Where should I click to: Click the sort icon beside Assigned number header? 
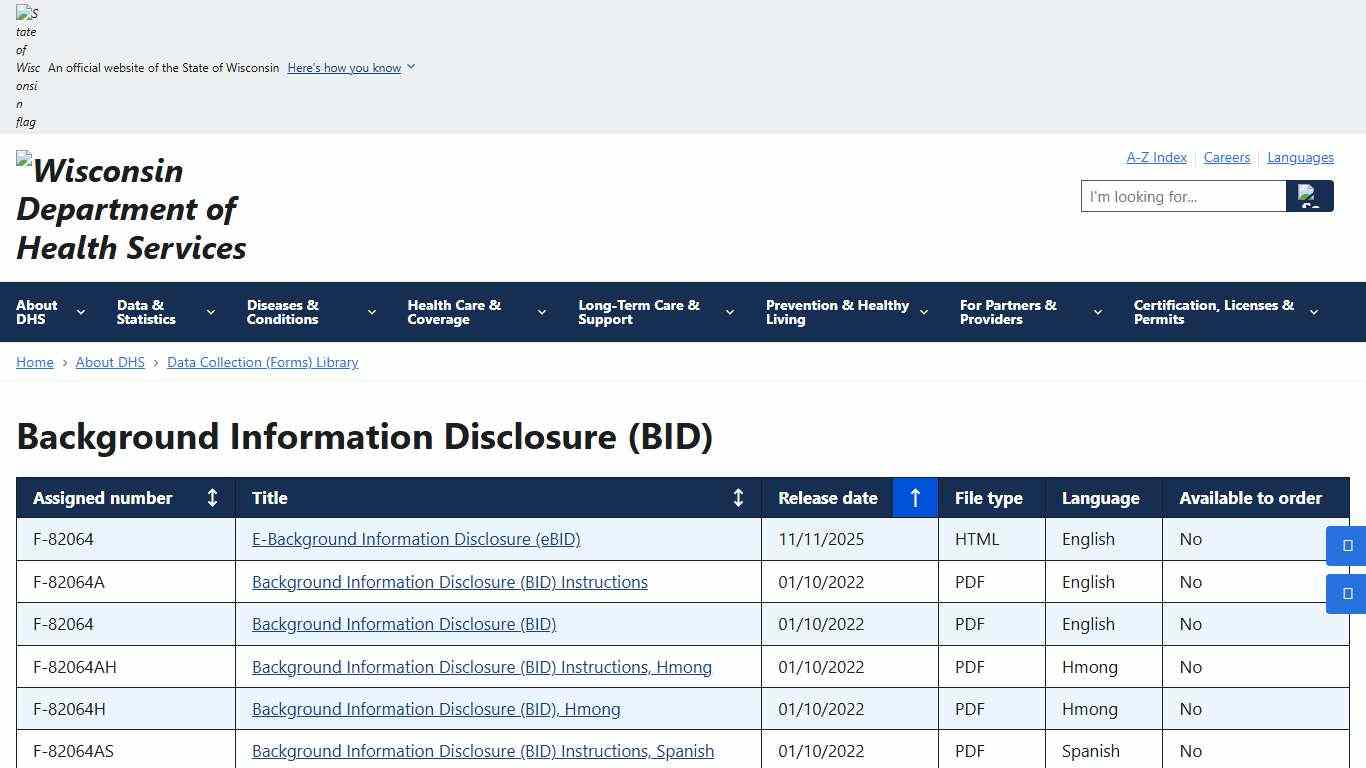coord(212,497)
